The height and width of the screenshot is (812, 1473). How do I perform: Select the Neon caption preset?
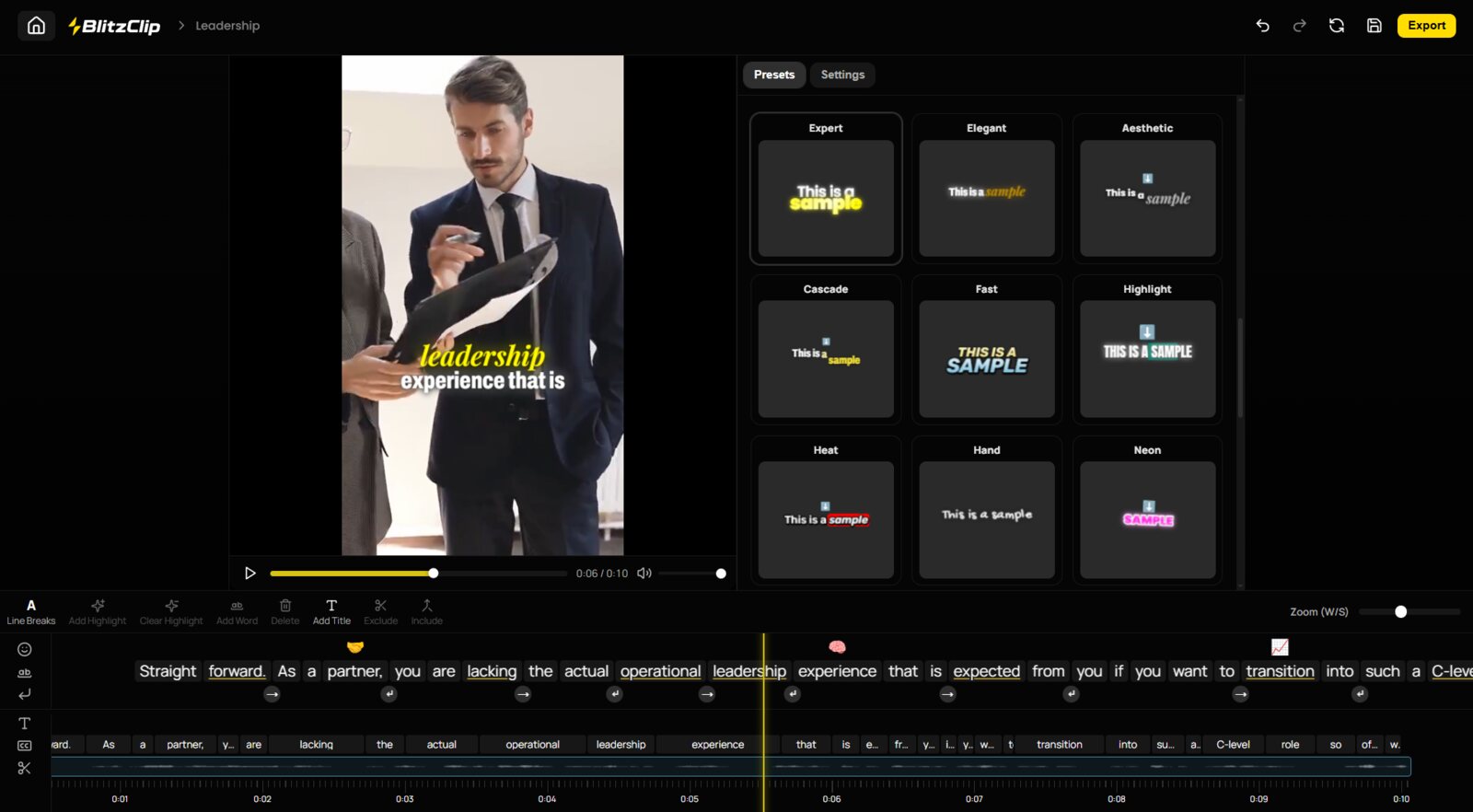click(x=1147, y=511)
